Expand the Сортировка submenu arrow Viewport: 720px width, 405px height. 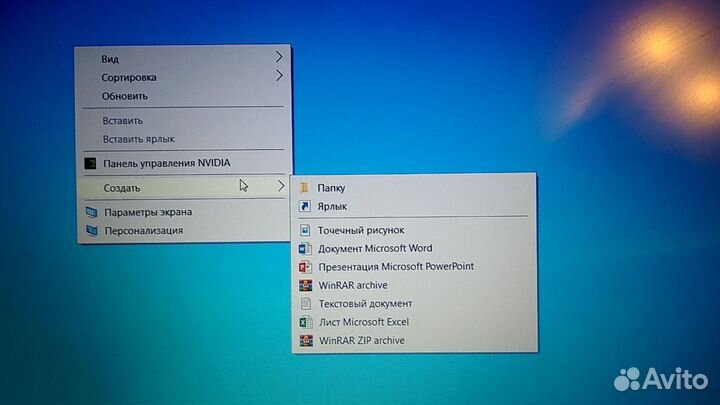coord(279,75)
